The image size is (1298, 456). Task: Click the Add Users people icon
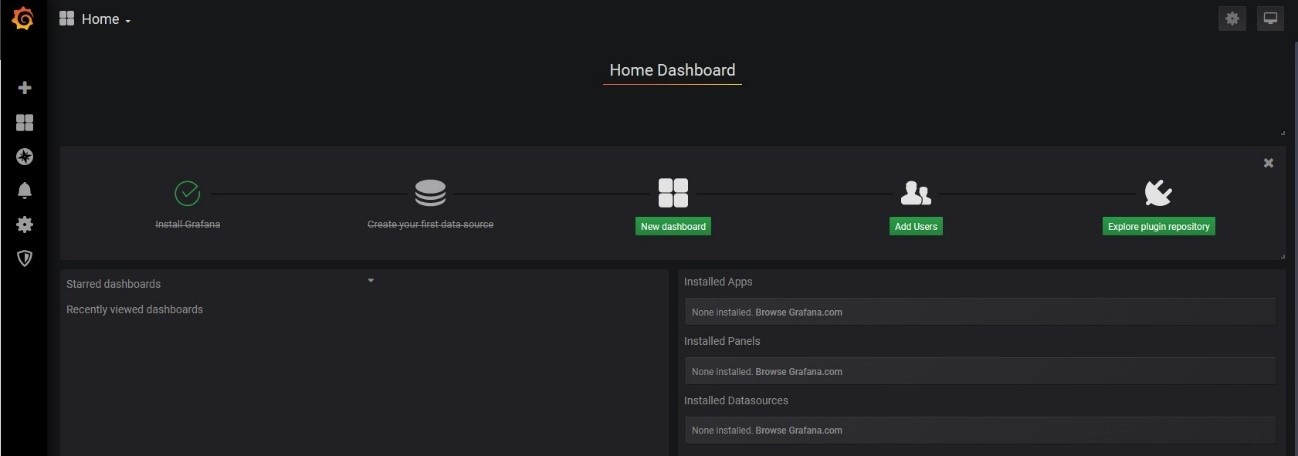916,193
